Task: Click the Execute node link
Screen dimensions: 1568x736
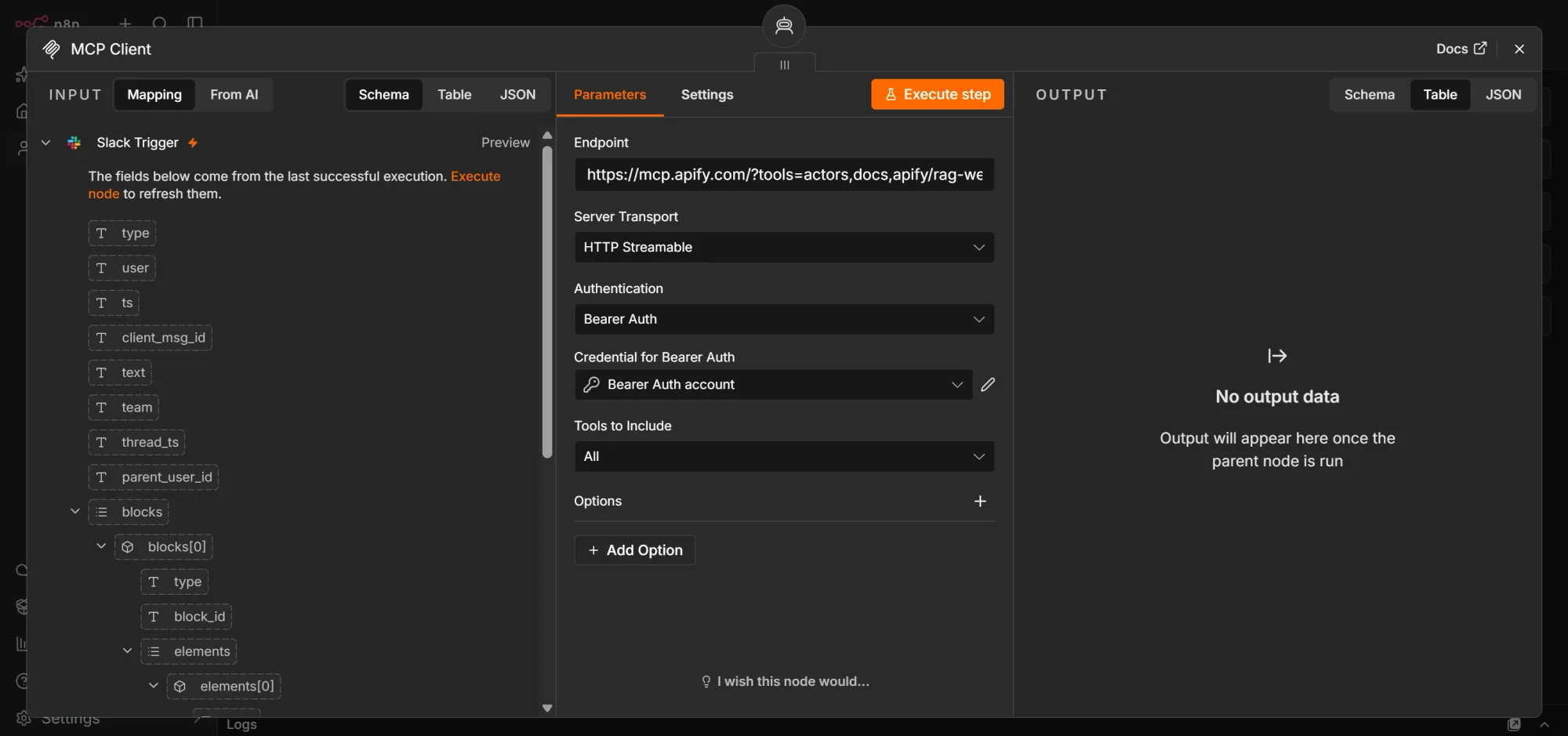Action: pyautogui.click(x=475, y=176)
